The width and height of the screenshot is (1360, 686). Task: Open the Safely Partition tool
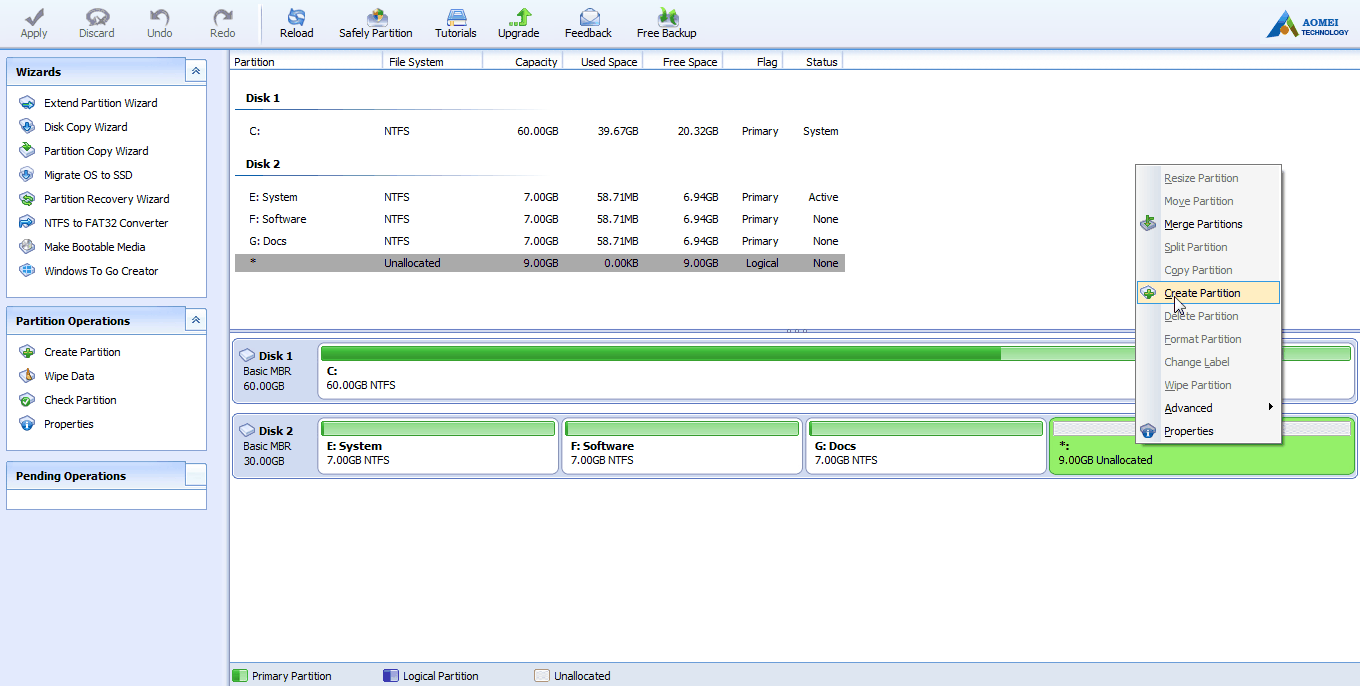[x=376, y=23]
